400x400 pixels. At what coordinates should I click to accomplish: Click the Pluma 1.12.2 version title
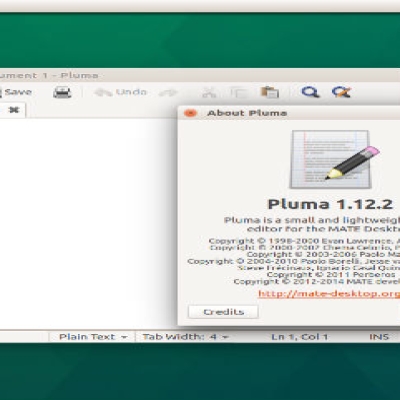coord(330,204)
